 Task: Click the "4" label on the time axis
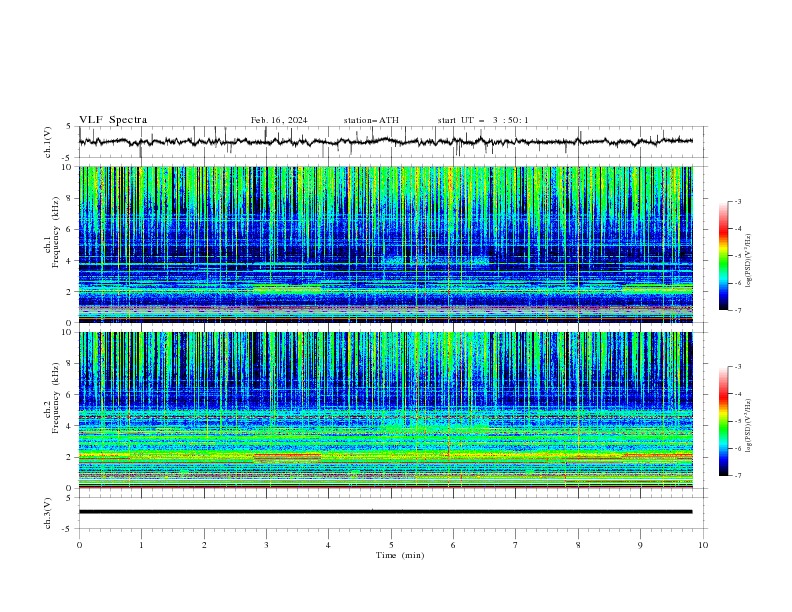pos(329,545)
